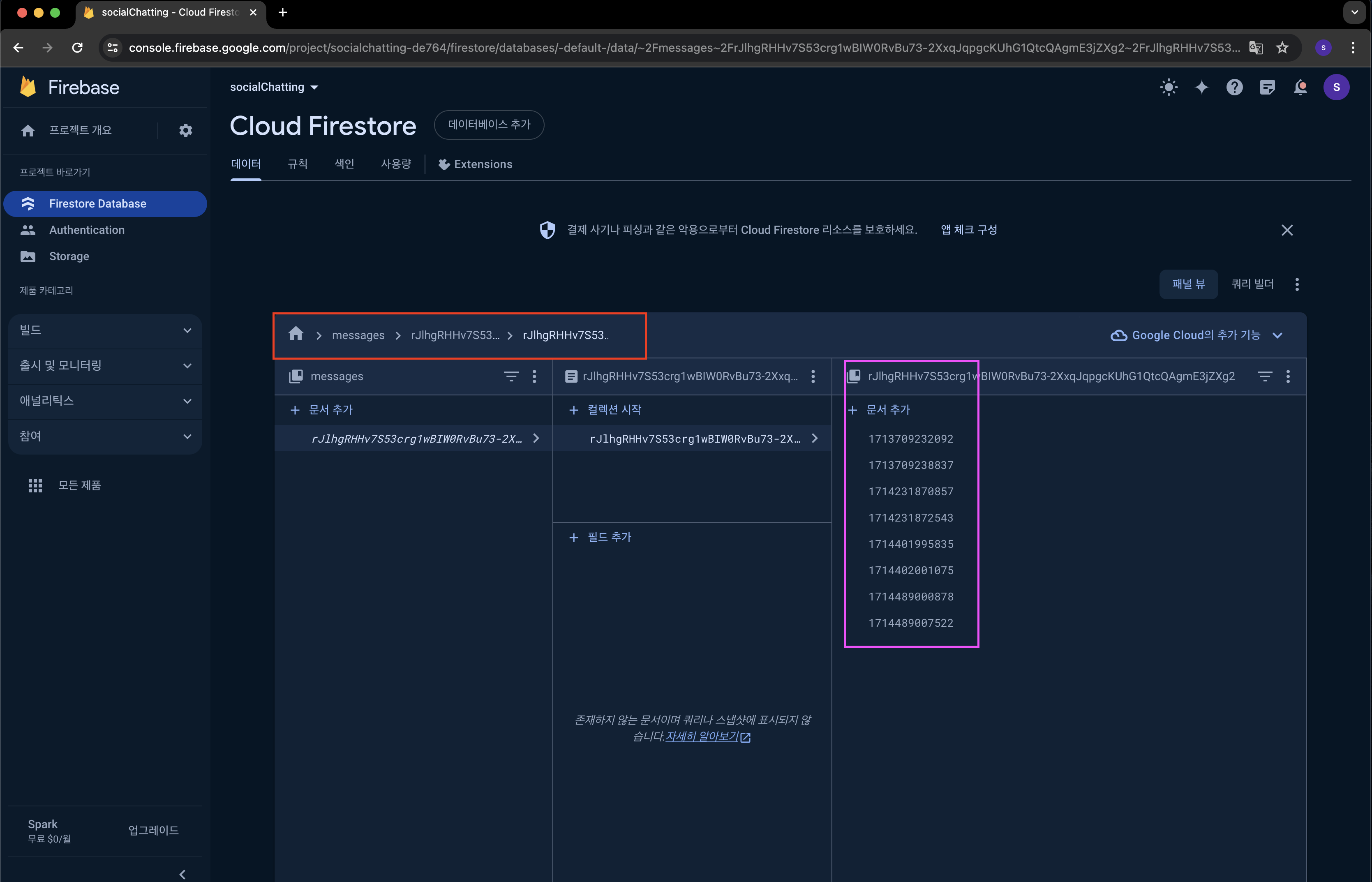
Task: Open socialChatting project dropdown
Action: coord(274,87)
